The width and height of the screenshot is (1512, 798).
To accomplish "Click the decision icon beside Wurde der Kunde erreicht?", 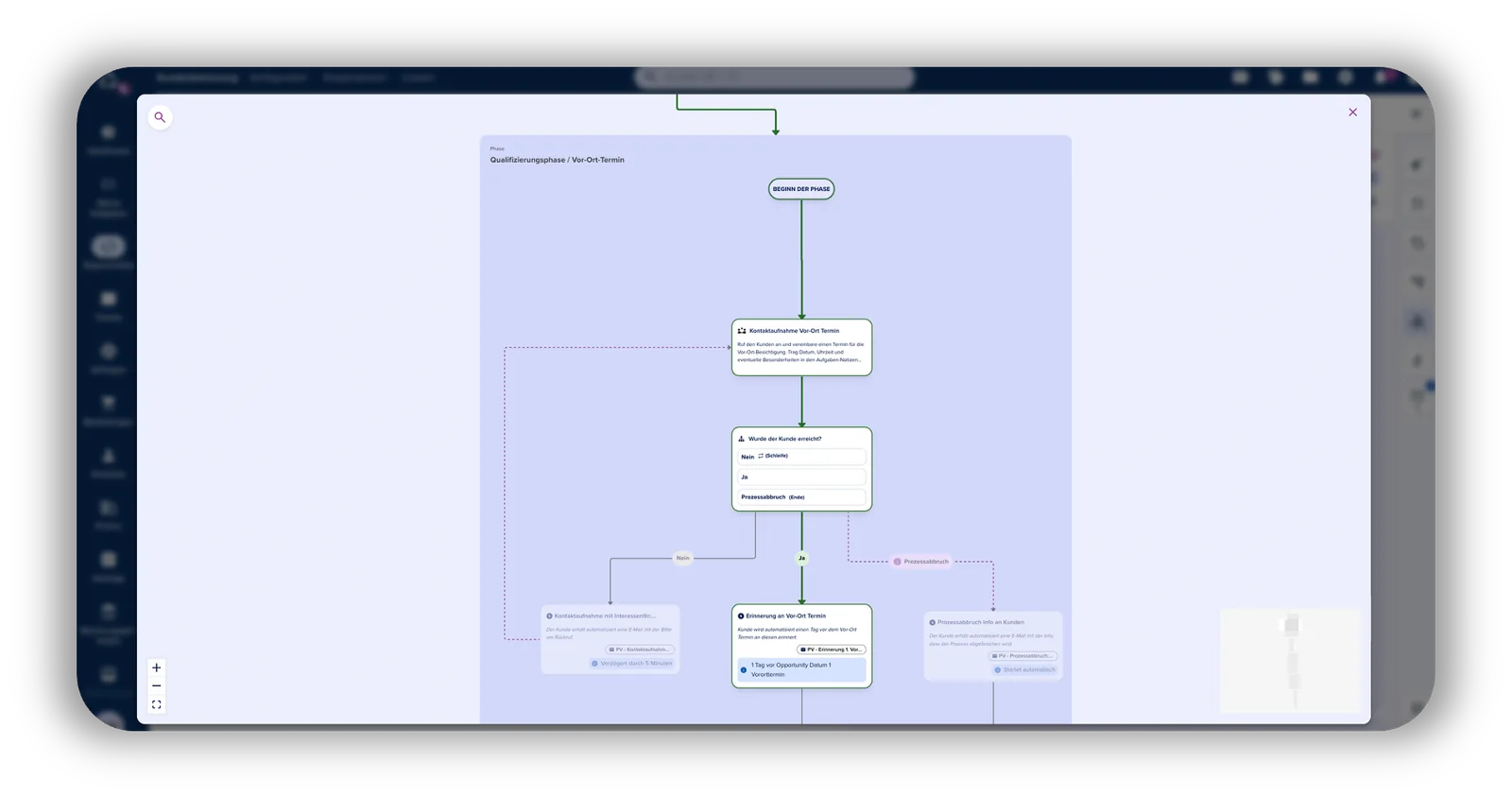I will click(x=741, y=439).
